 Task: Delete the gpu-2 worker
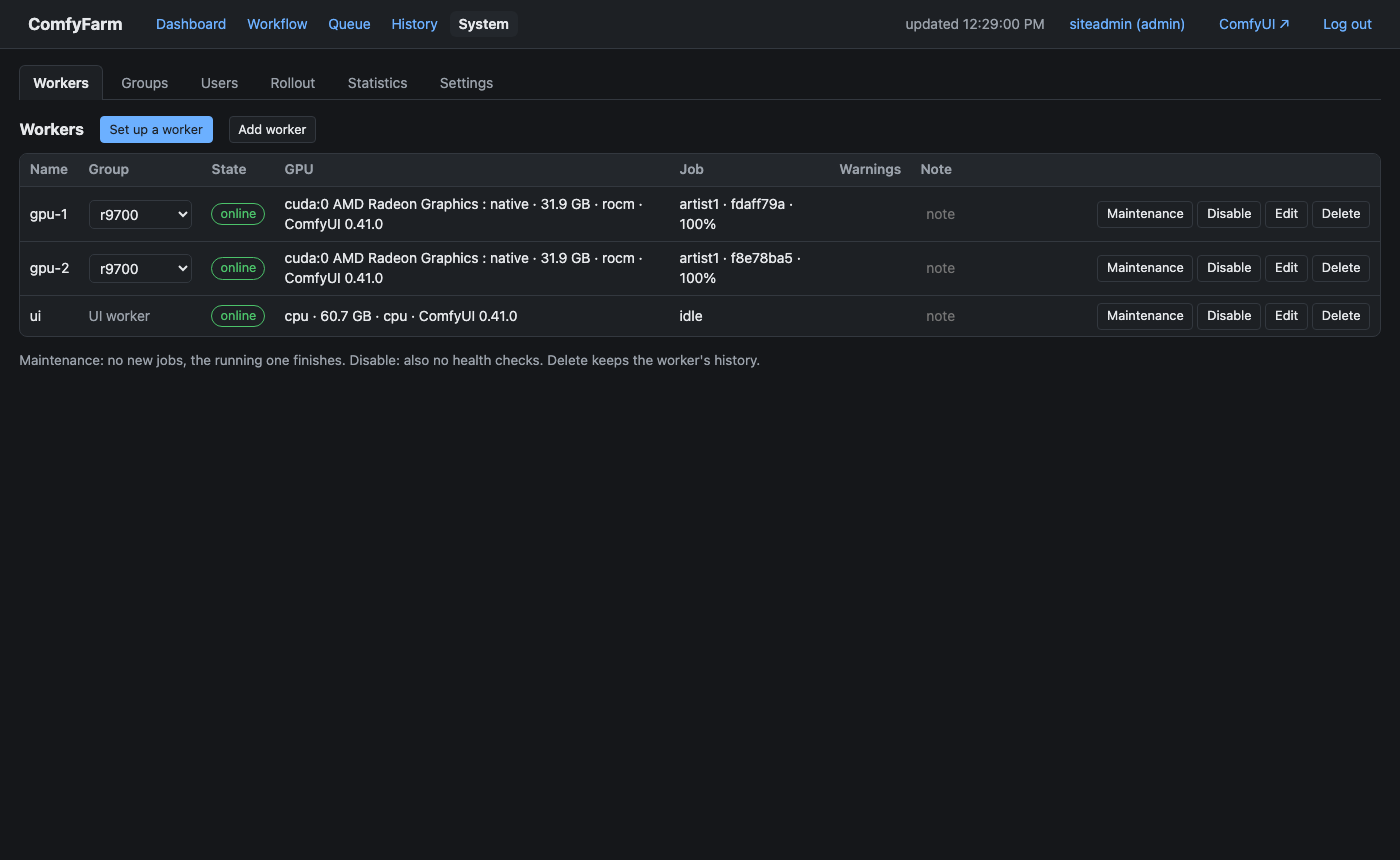tap(1341, 268)
